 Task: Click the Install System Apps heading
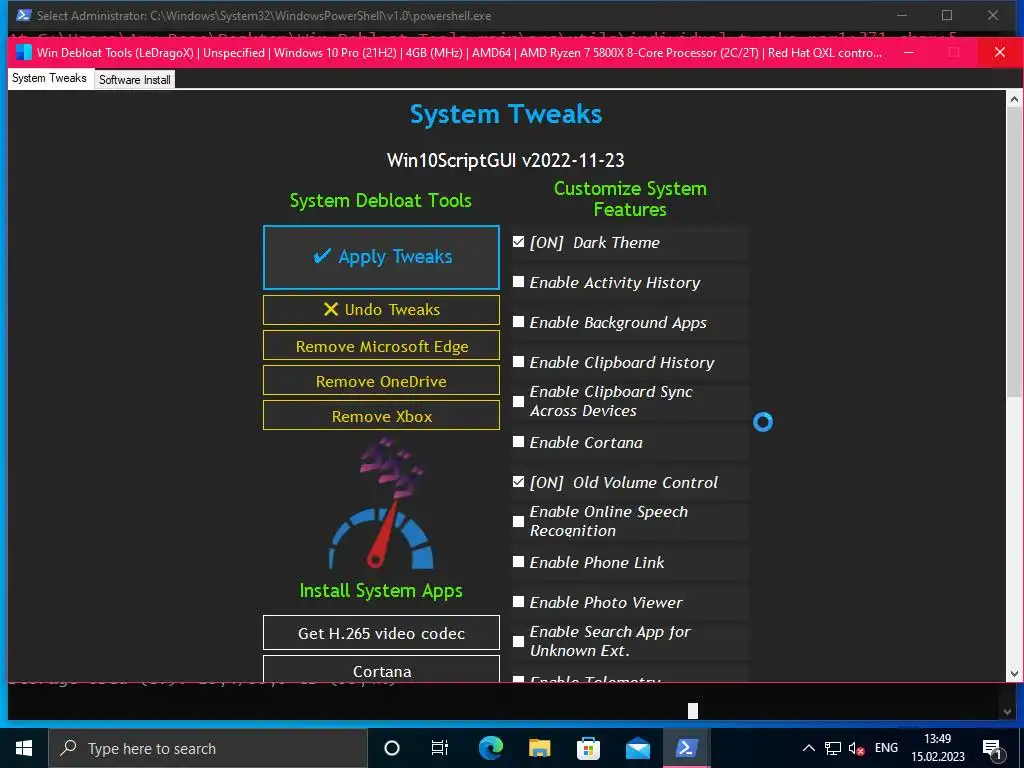(381, 590)
